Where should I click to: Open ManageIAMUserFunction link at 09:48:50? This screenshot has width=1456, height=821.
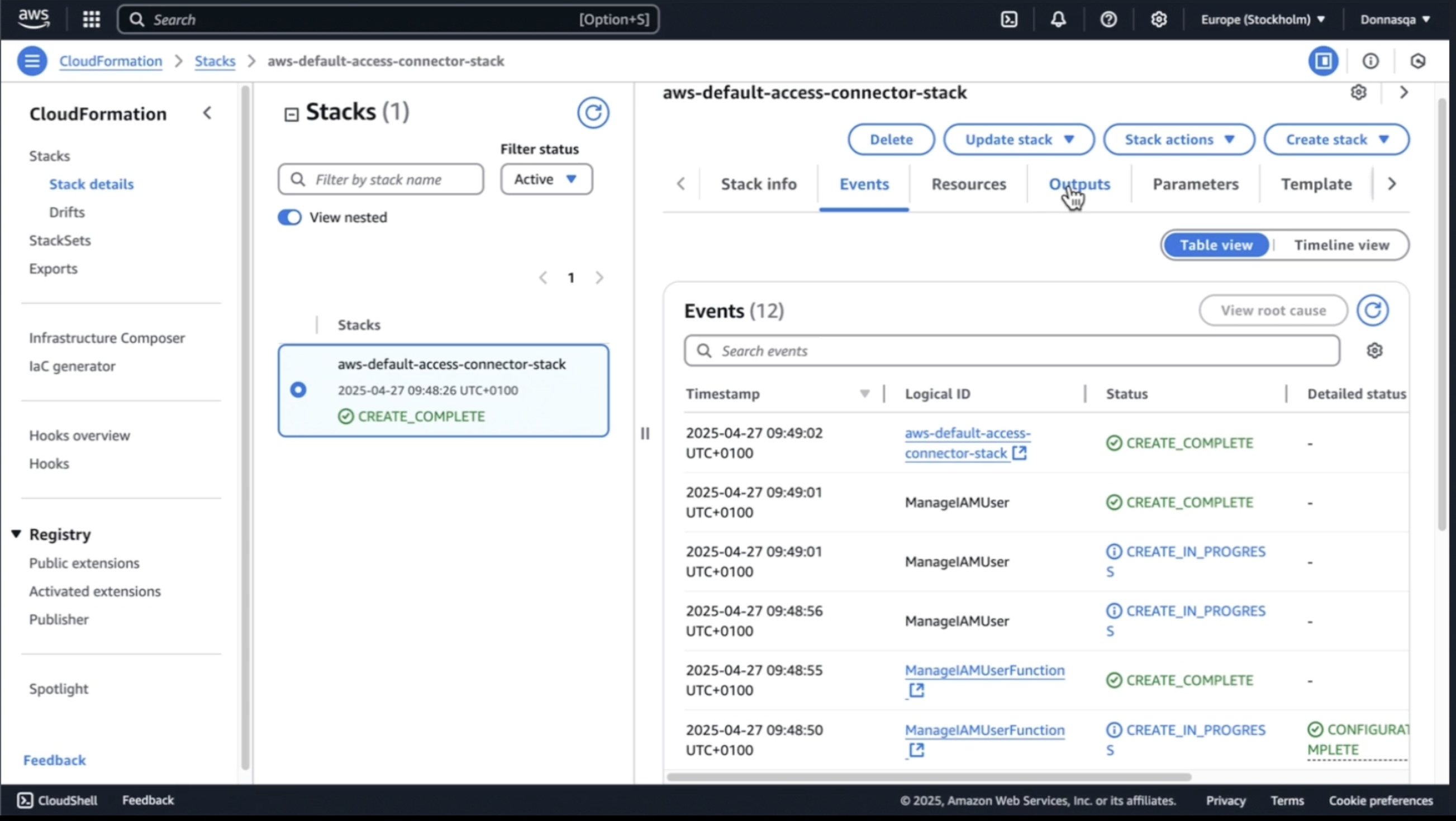pos(984,730)
